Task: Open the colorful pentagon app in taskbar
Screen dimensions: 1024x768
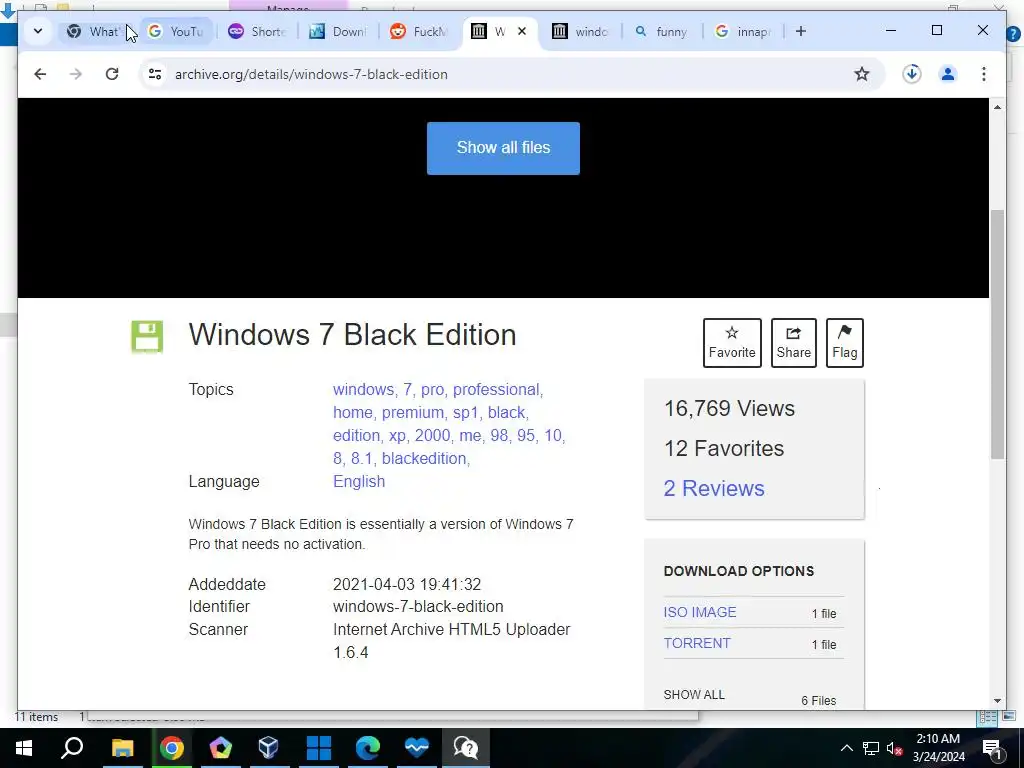Action: 220,748
